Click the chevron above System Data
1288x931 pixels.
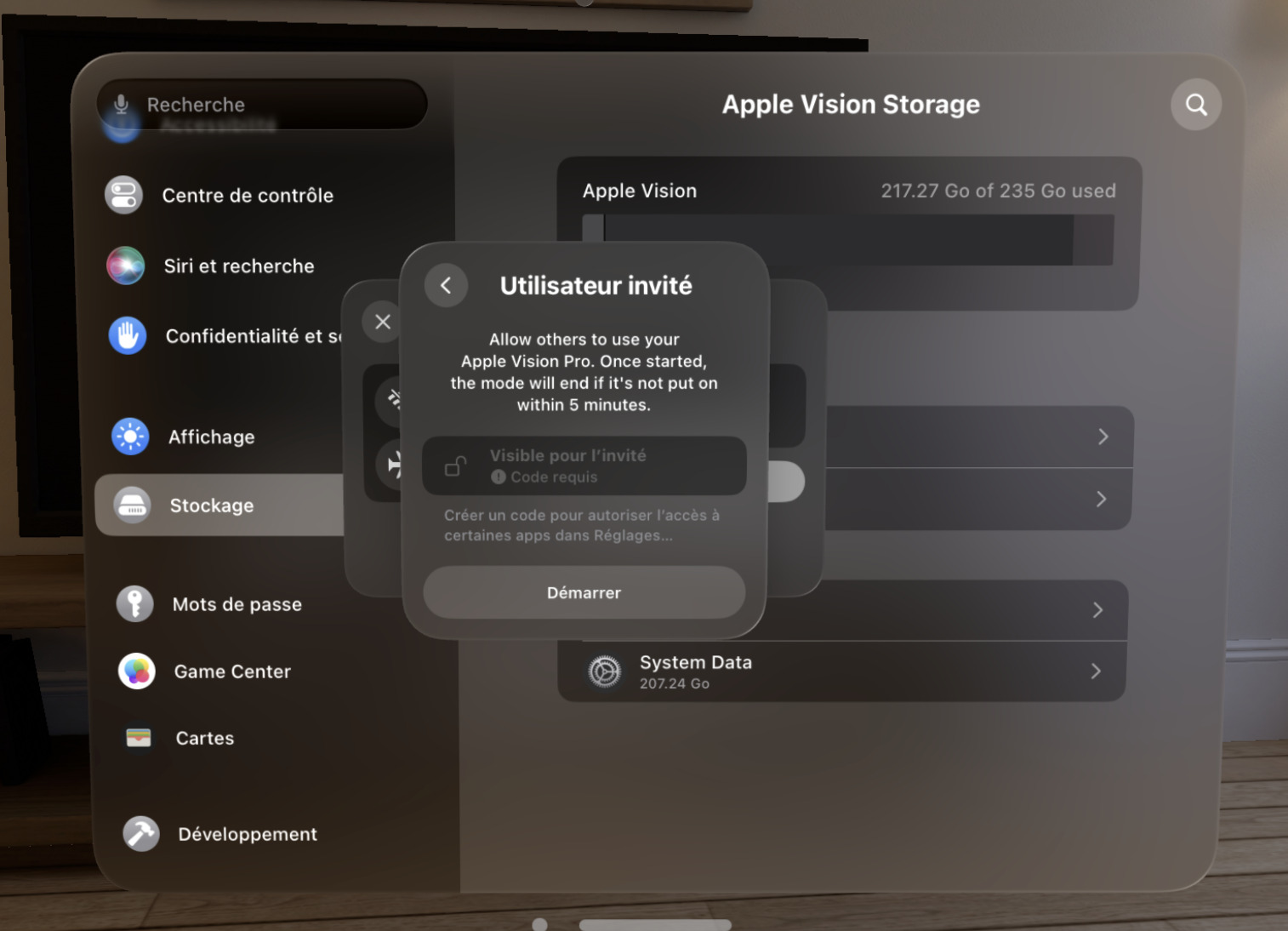tap(1097, 610)
